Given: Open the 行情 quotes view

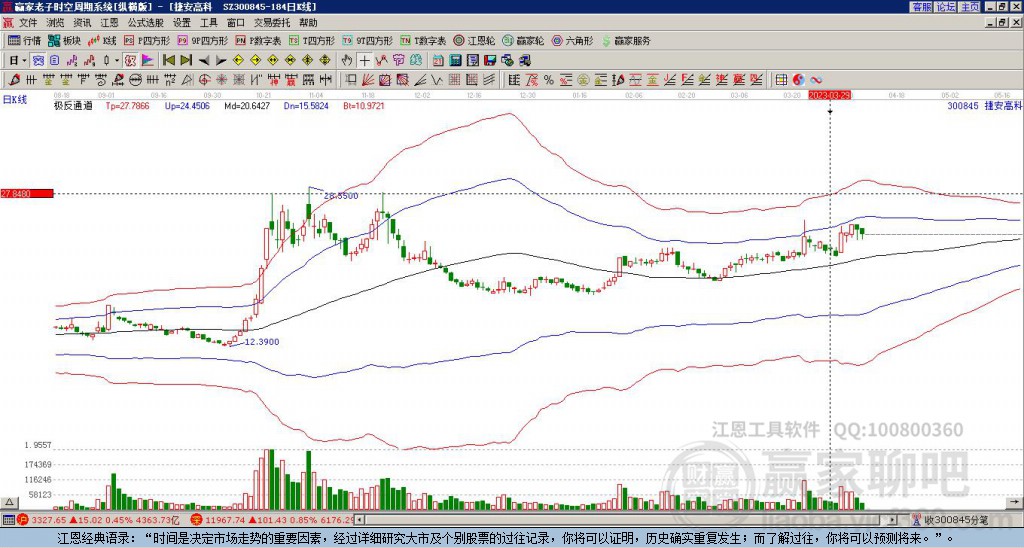Looking at the screenshot, I should click(x=24, y=40).
